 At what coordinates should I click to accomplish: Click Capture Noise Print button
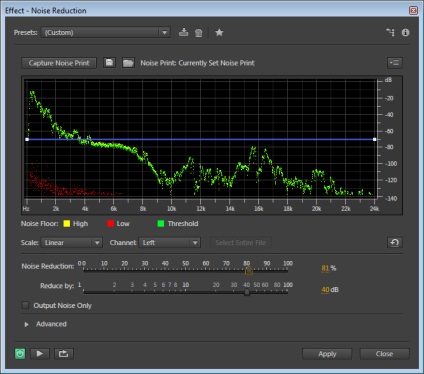pos(59,63)
